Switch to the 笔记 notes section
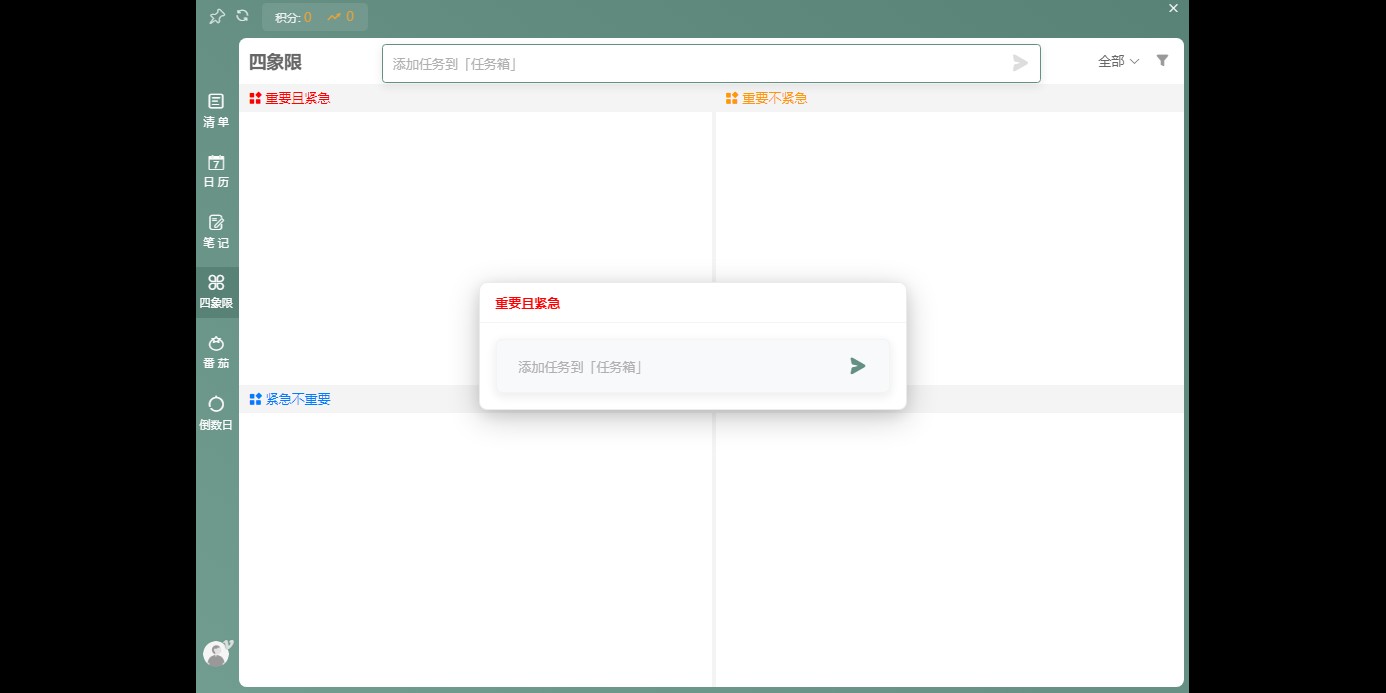This screenshot has width=1386, height=693. coord(216,231)
